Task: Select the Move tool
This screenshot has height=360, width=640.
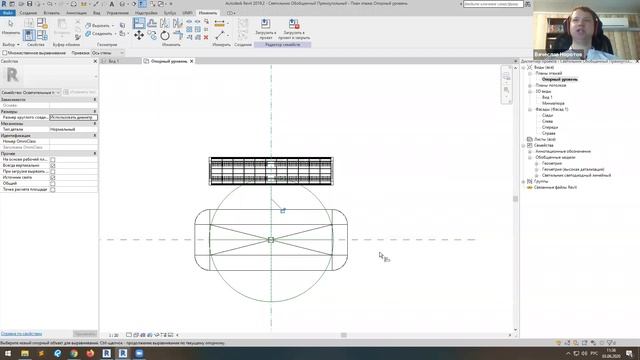Action: (x=139, y=36)
